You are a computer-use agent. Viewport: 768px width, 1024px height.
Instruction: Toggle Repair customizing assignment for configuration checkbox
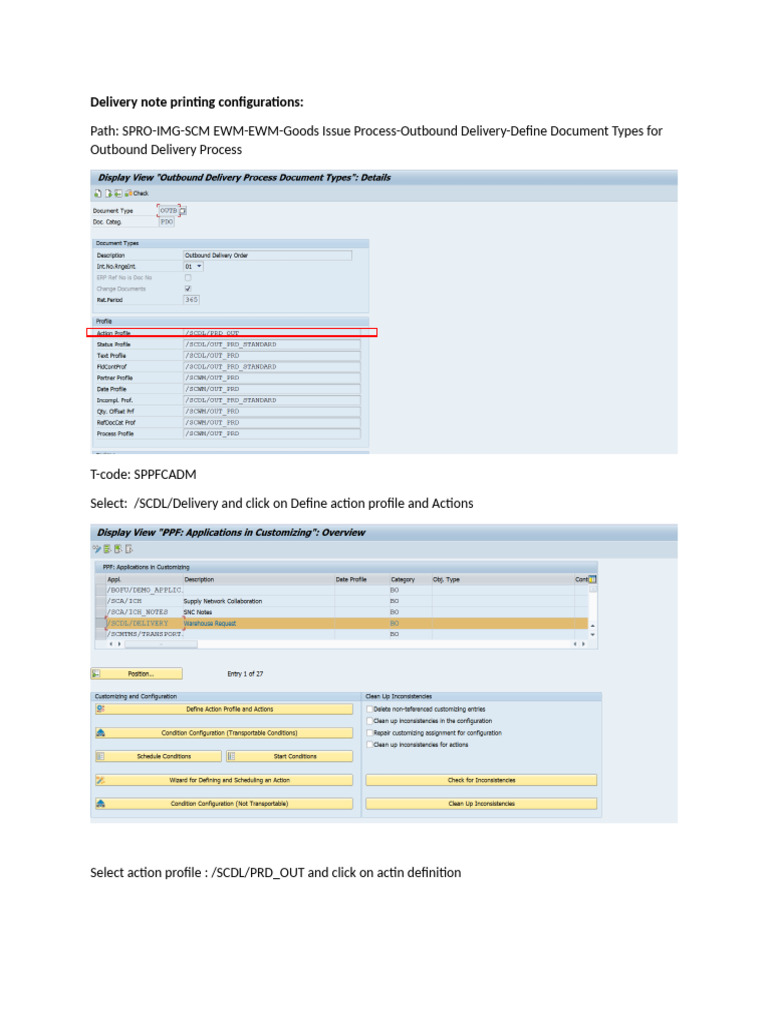[x=370, y=733]
